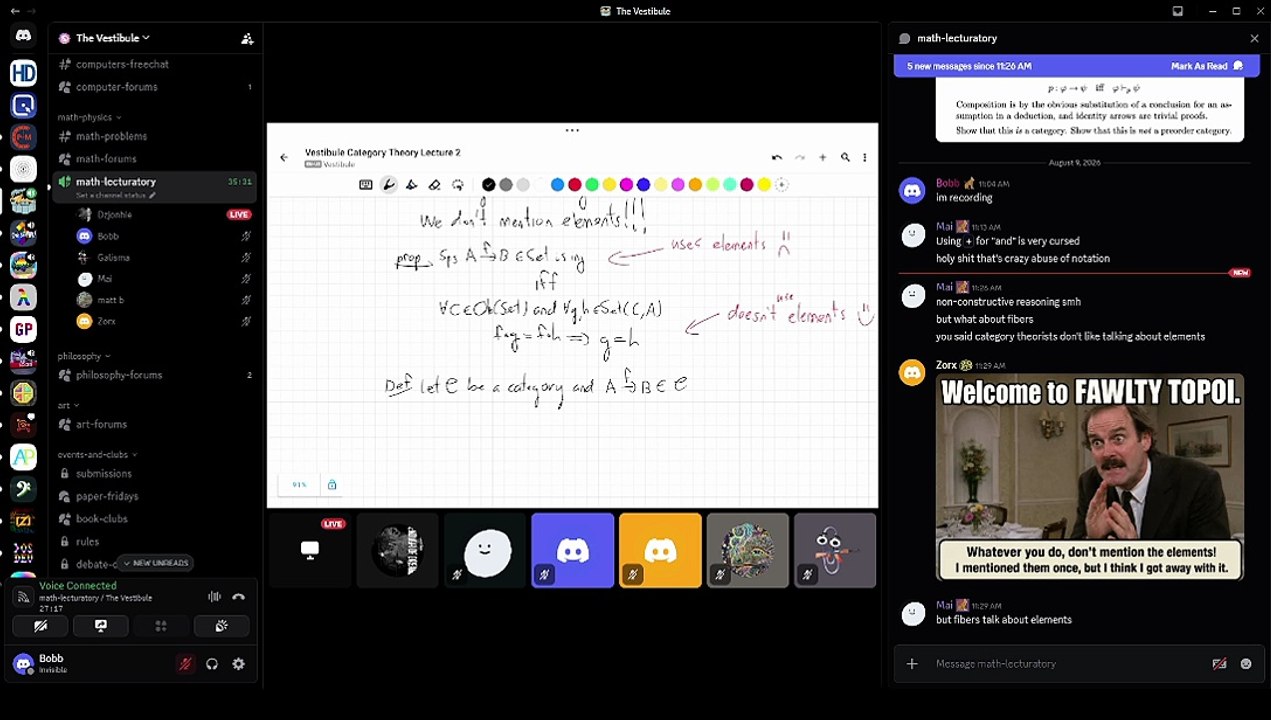Image resolution: width=1271 pixels, height=720 pixels.
Task: Collapse the math-physics category
Action: [89, 117]
